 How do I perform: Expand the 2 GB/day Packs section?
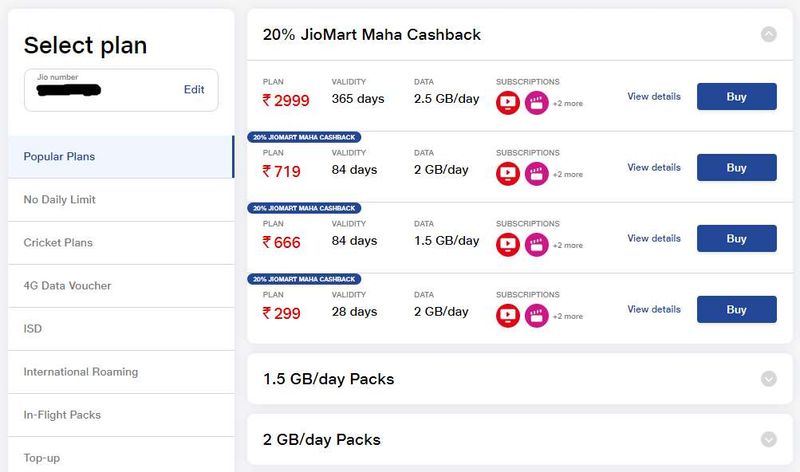[x=768, y=439]
